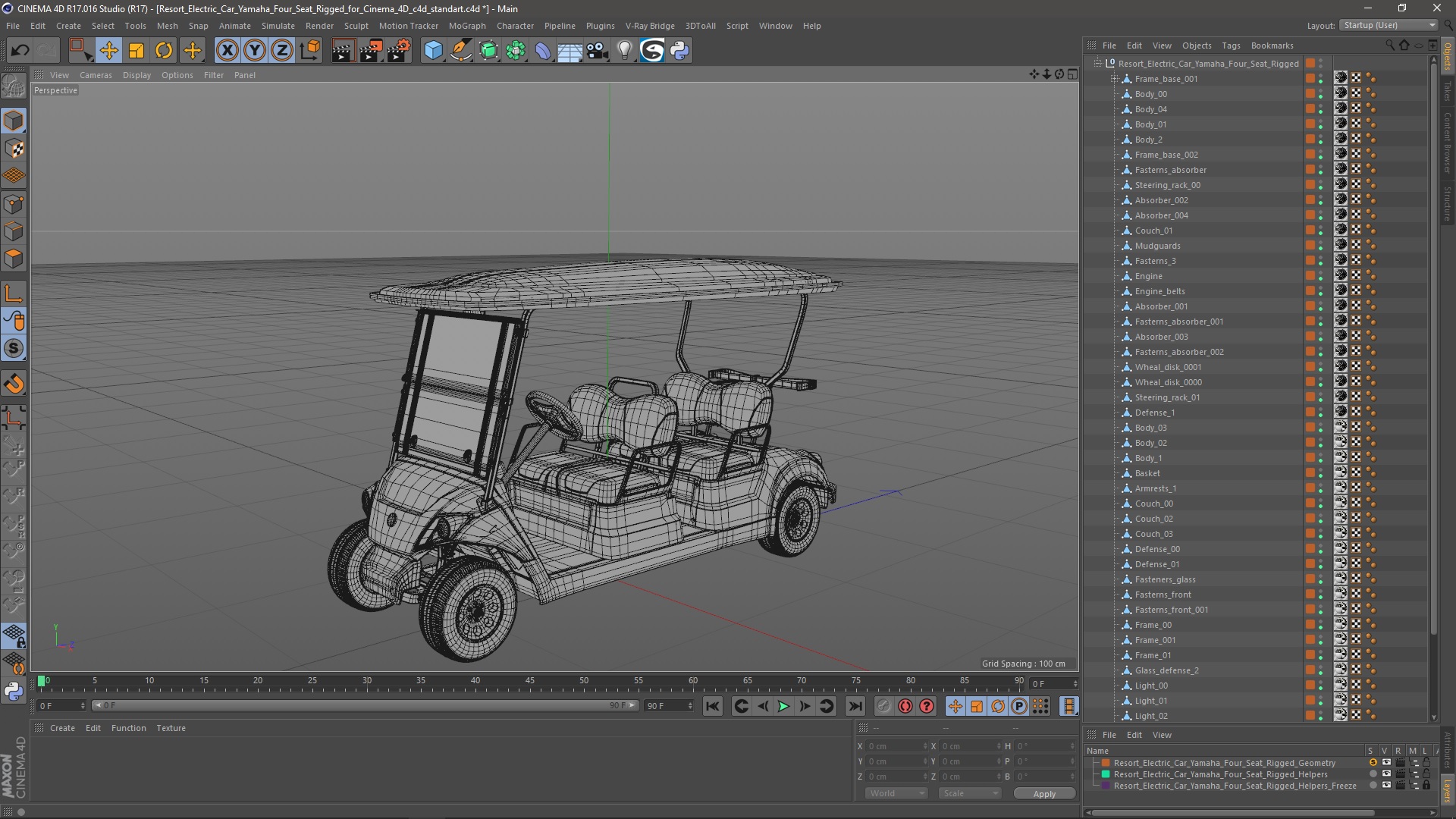
Task: Toggle X axis lock
Action: click(x=227, y=51)
